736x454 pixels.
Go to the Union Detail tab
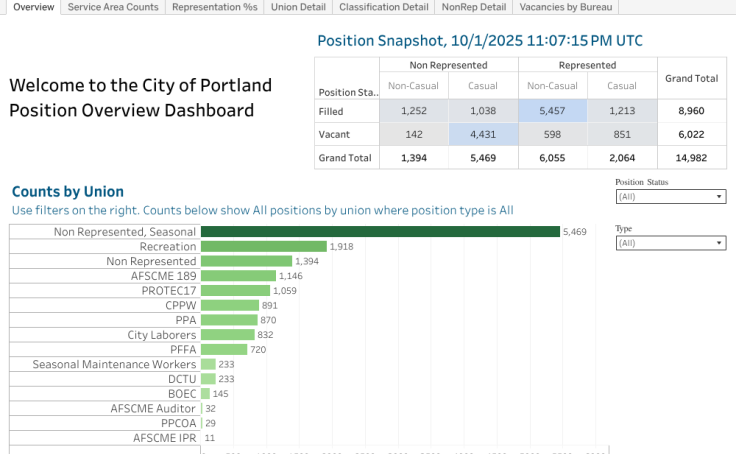pos(298,7)
